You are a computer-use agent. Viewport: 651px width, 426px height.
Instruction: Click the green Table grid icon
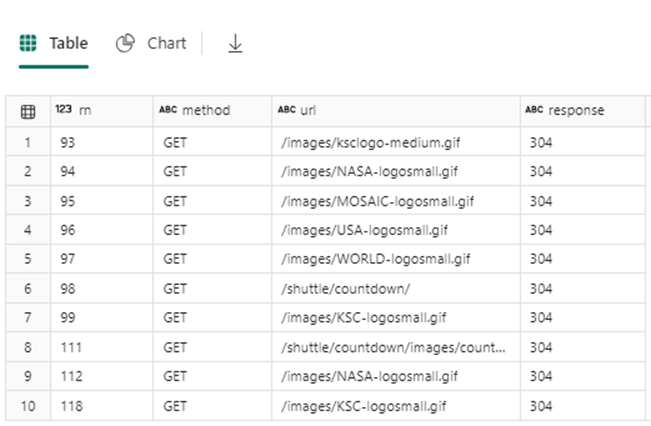point(28,44)
